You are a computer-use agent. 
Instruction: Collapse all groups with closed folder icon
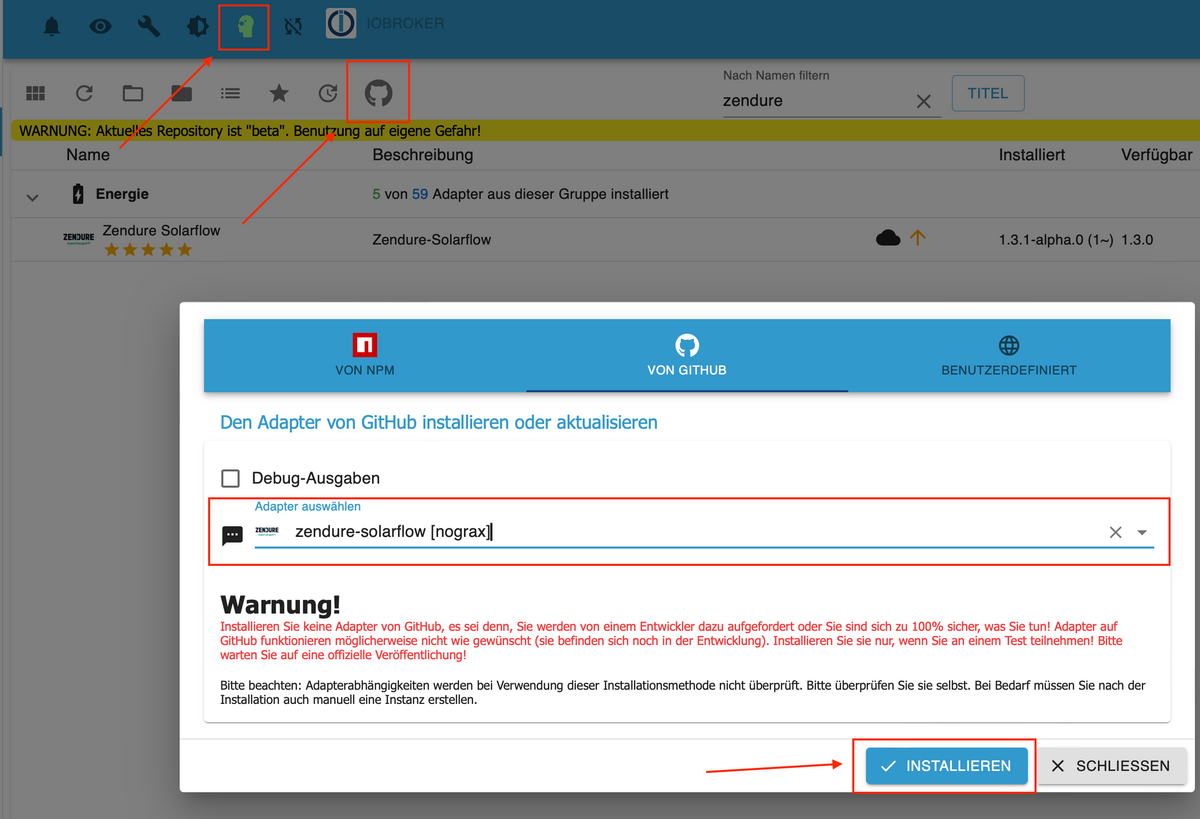(x=181, y=93)
